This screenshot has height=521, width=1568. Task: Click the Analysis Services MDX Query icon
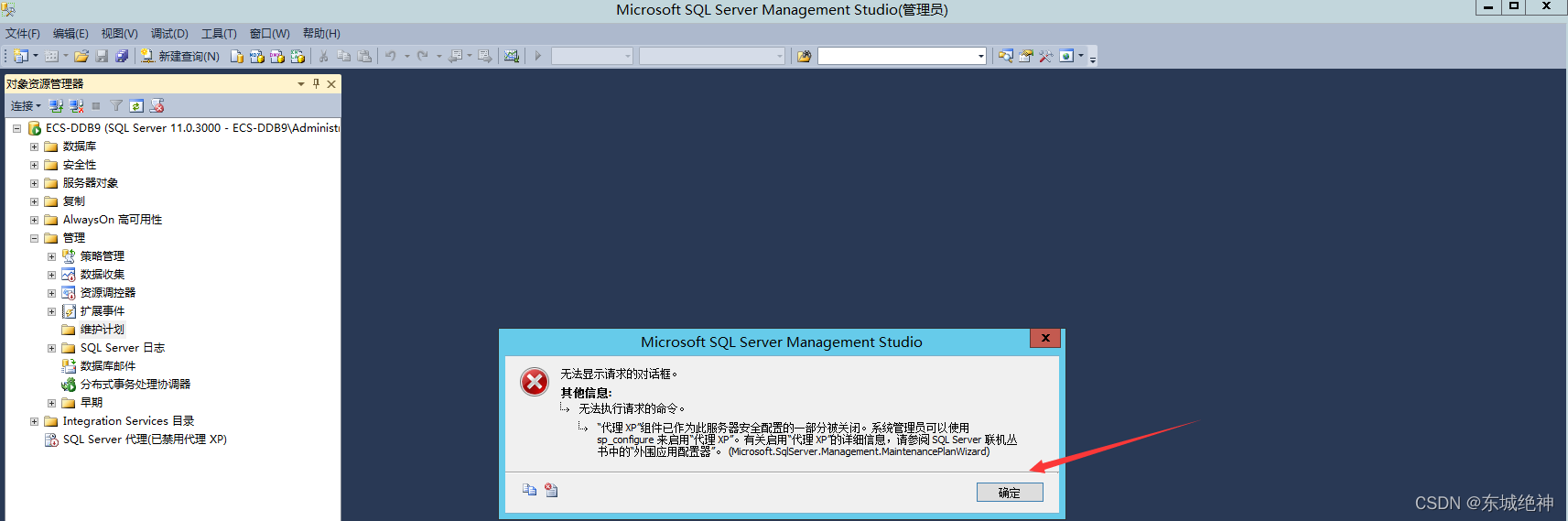pyautogui.click(x=257, y=56)
